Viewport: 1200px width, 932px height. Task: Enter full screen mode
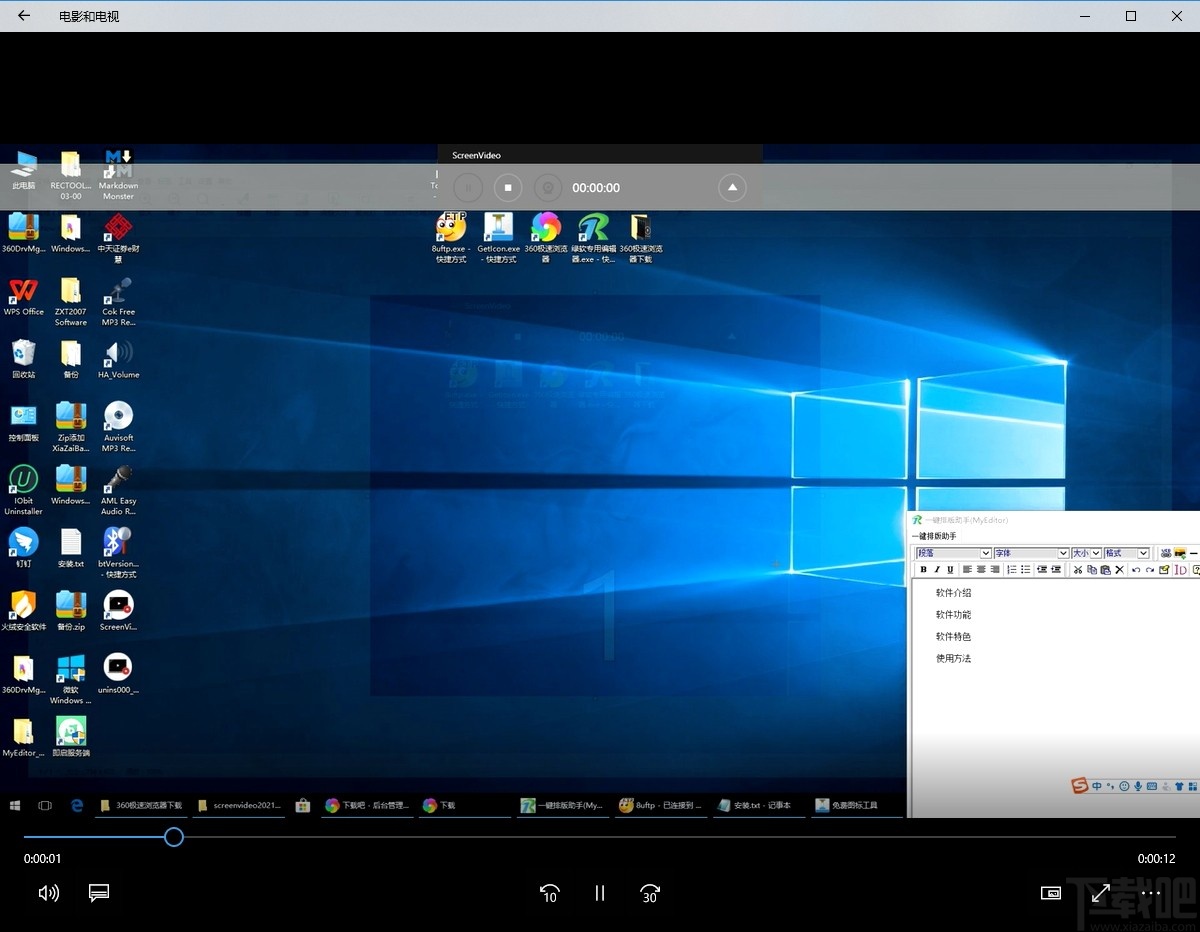point(1100,893)
